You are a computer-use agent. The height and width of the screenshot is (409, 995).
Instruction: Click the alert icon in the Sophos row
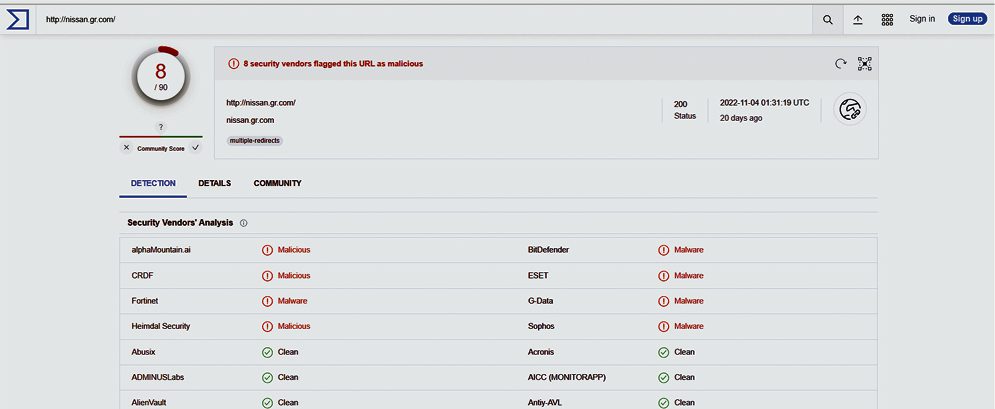click(x=663, y=326)
